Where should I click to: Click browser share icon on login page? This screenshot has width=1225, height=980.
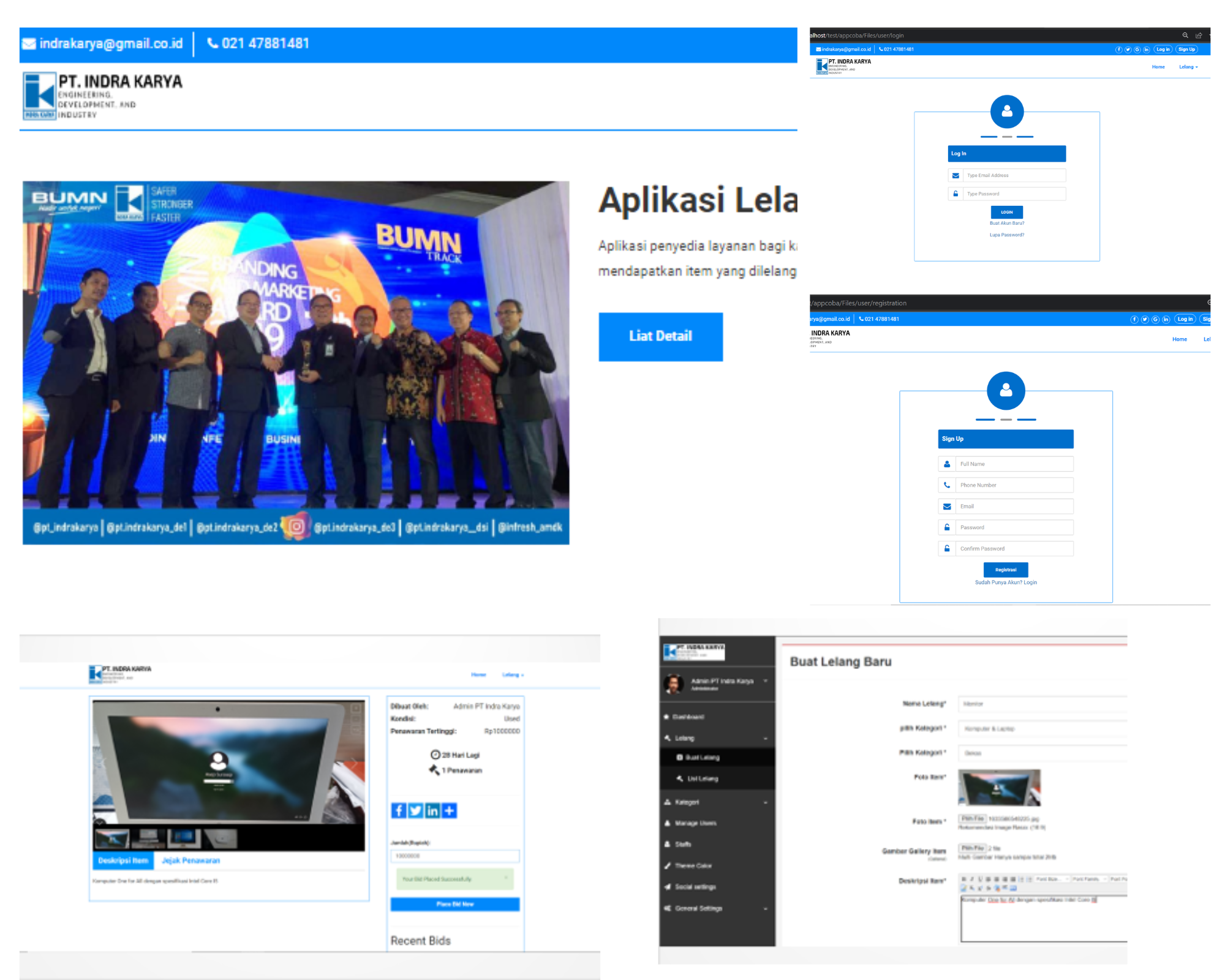click(1199, 36)
